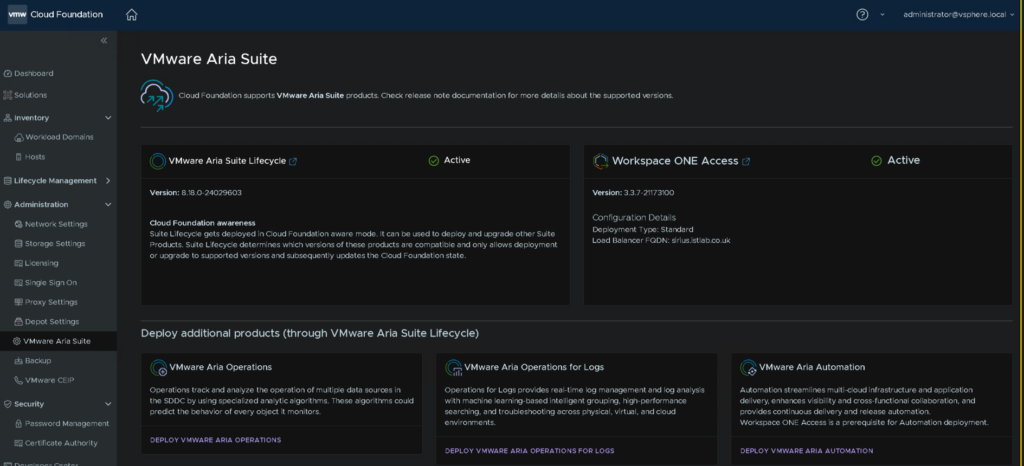Click the Configuration Details heading

coord(634,217)
